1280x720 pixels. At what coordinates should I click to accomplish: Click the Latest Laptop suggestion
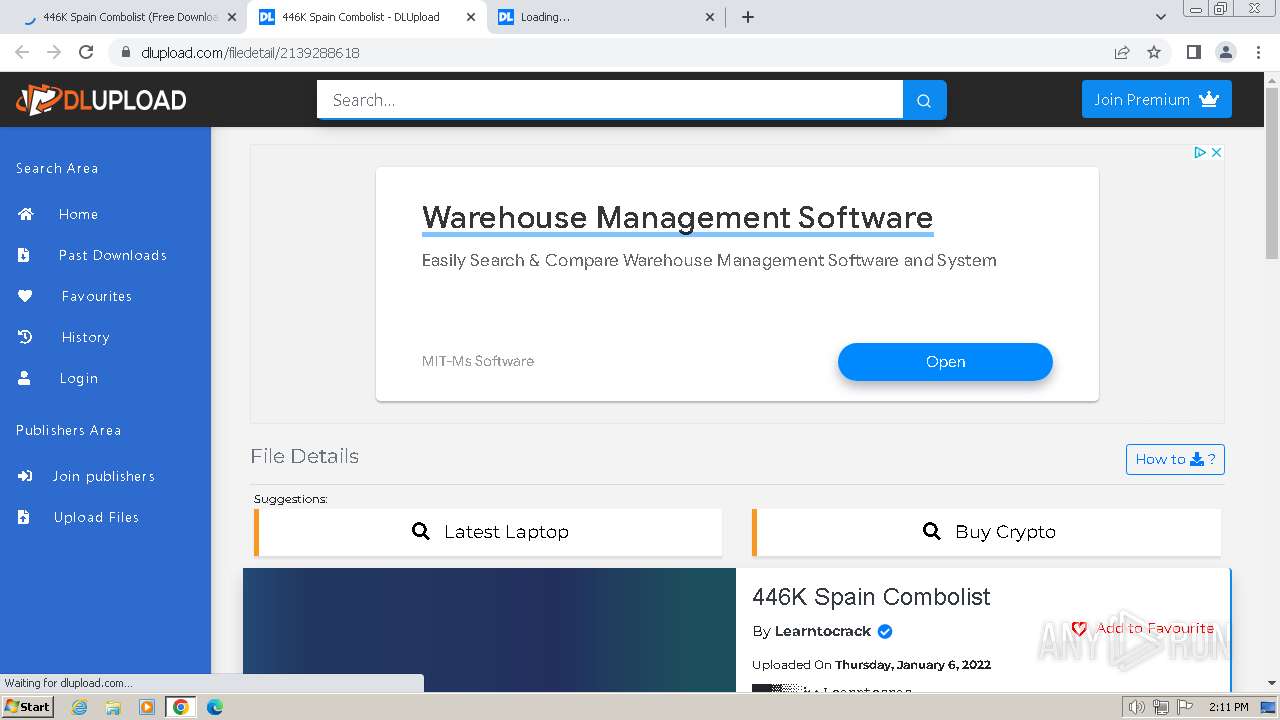pyautogui.click(x=490, y=532)
